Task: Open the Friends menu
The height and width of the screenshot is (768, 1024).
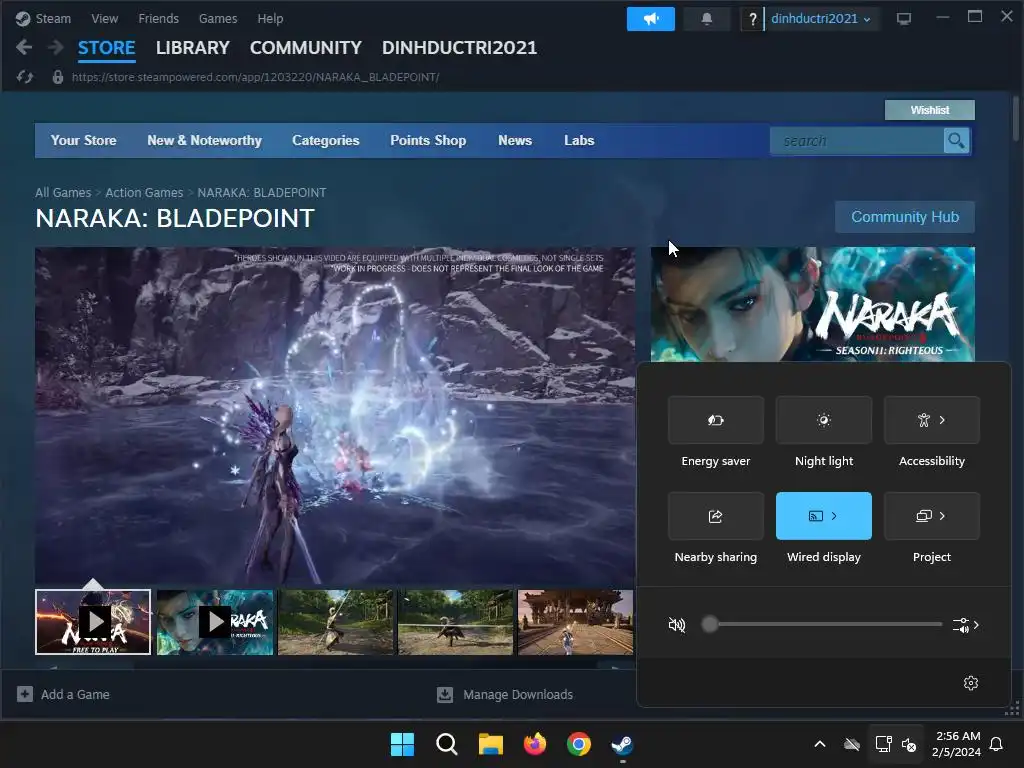Action: tap(159, 19)
